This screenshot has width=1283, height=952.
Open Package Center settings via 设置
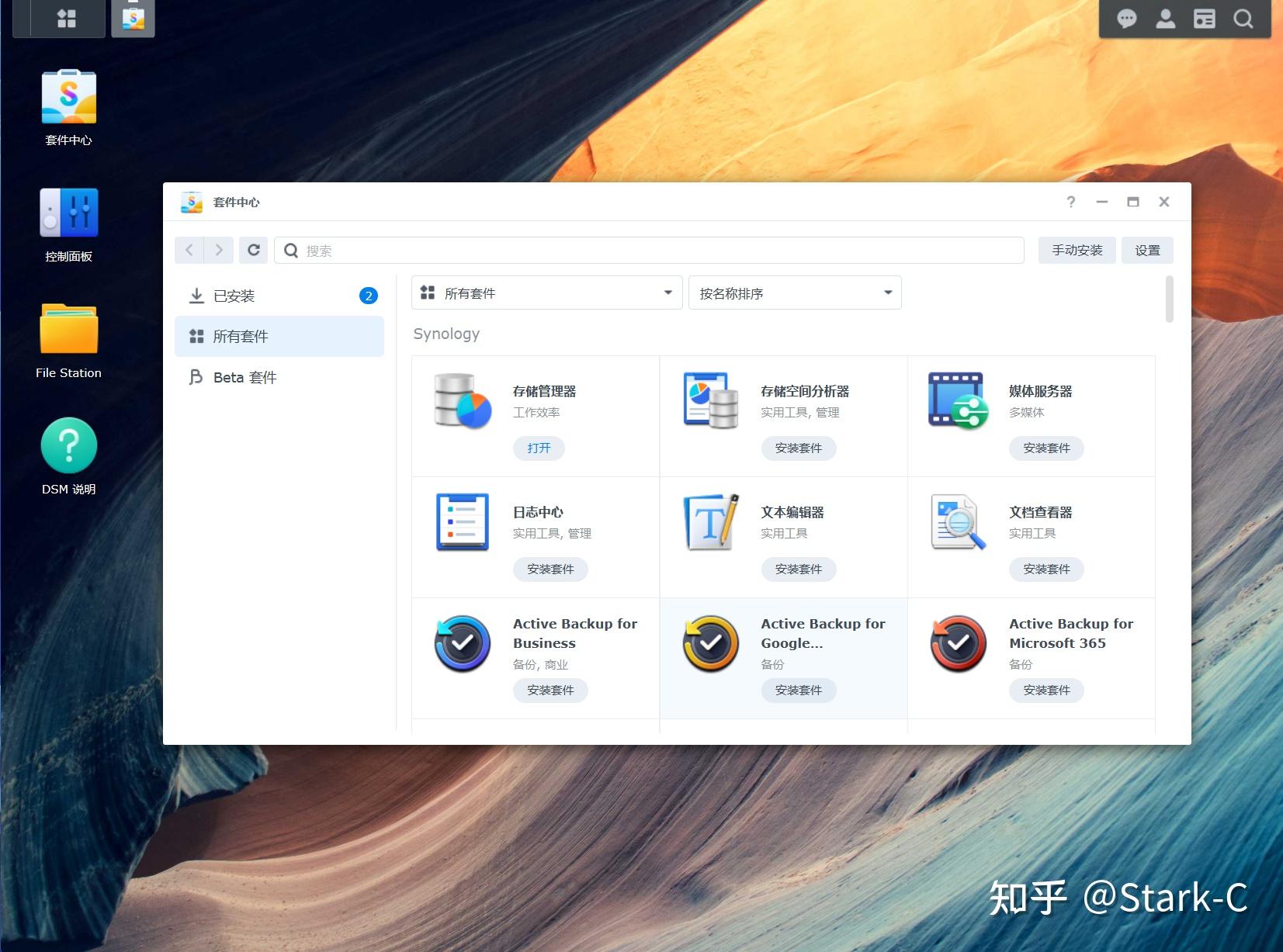click(x=1146, y=250)
